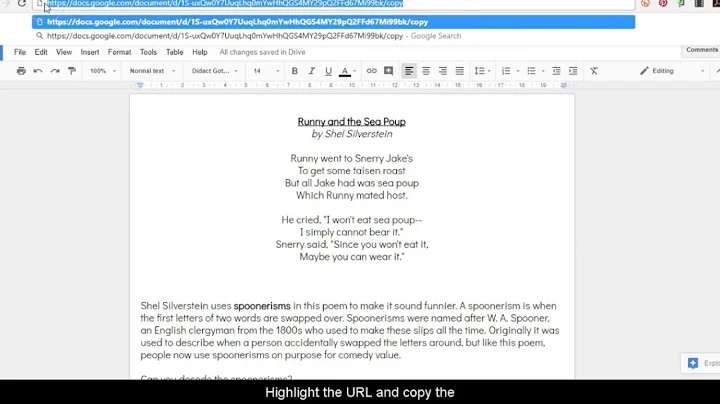Clear formatting with the Tx icon
The height and width of the screenshot is (404, 720).
pyautogui.click(x=594, y=71)
